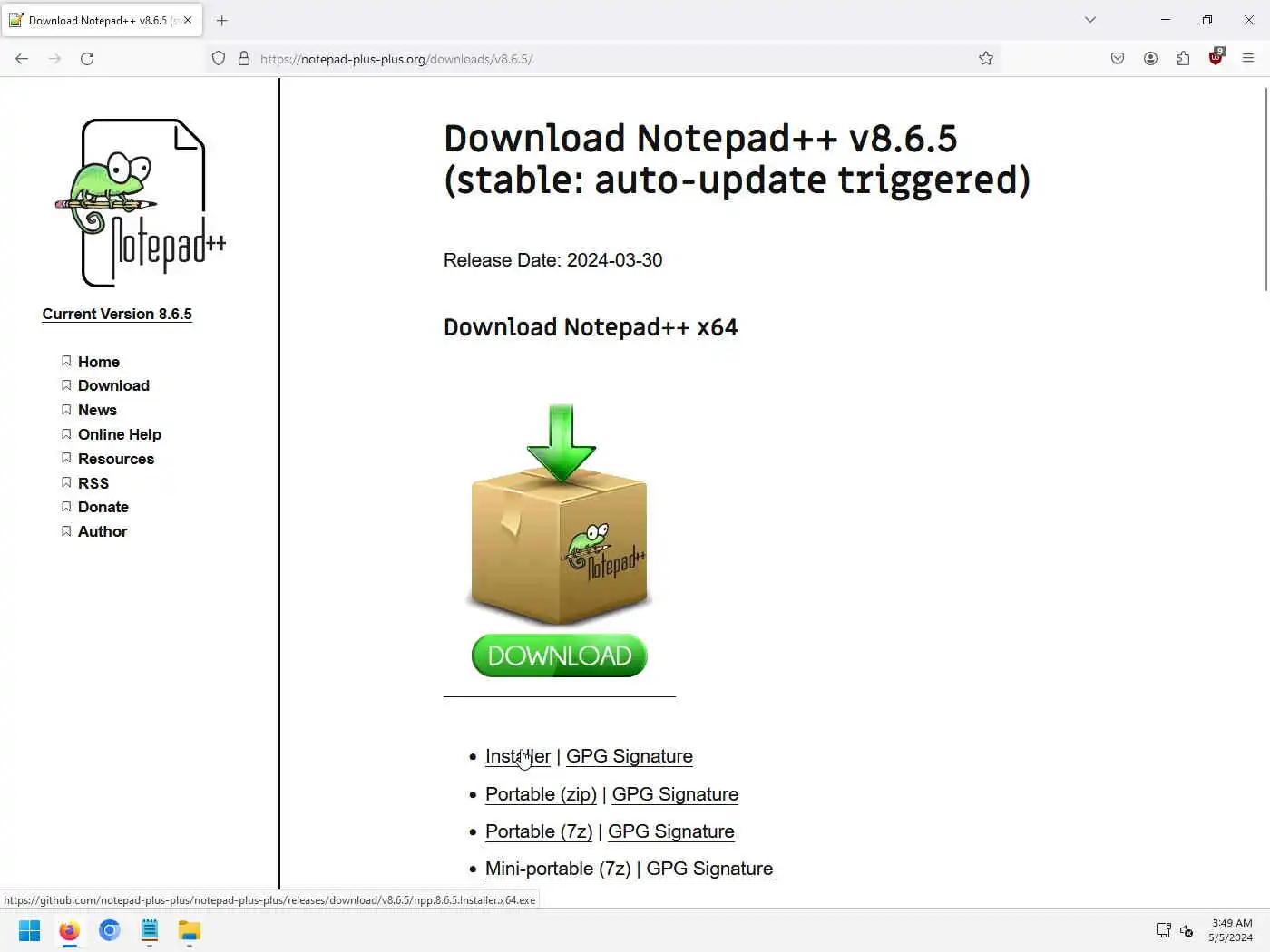Open the Download sidebar item
The image size is (1270, 952).
click(x=113, y=385)
